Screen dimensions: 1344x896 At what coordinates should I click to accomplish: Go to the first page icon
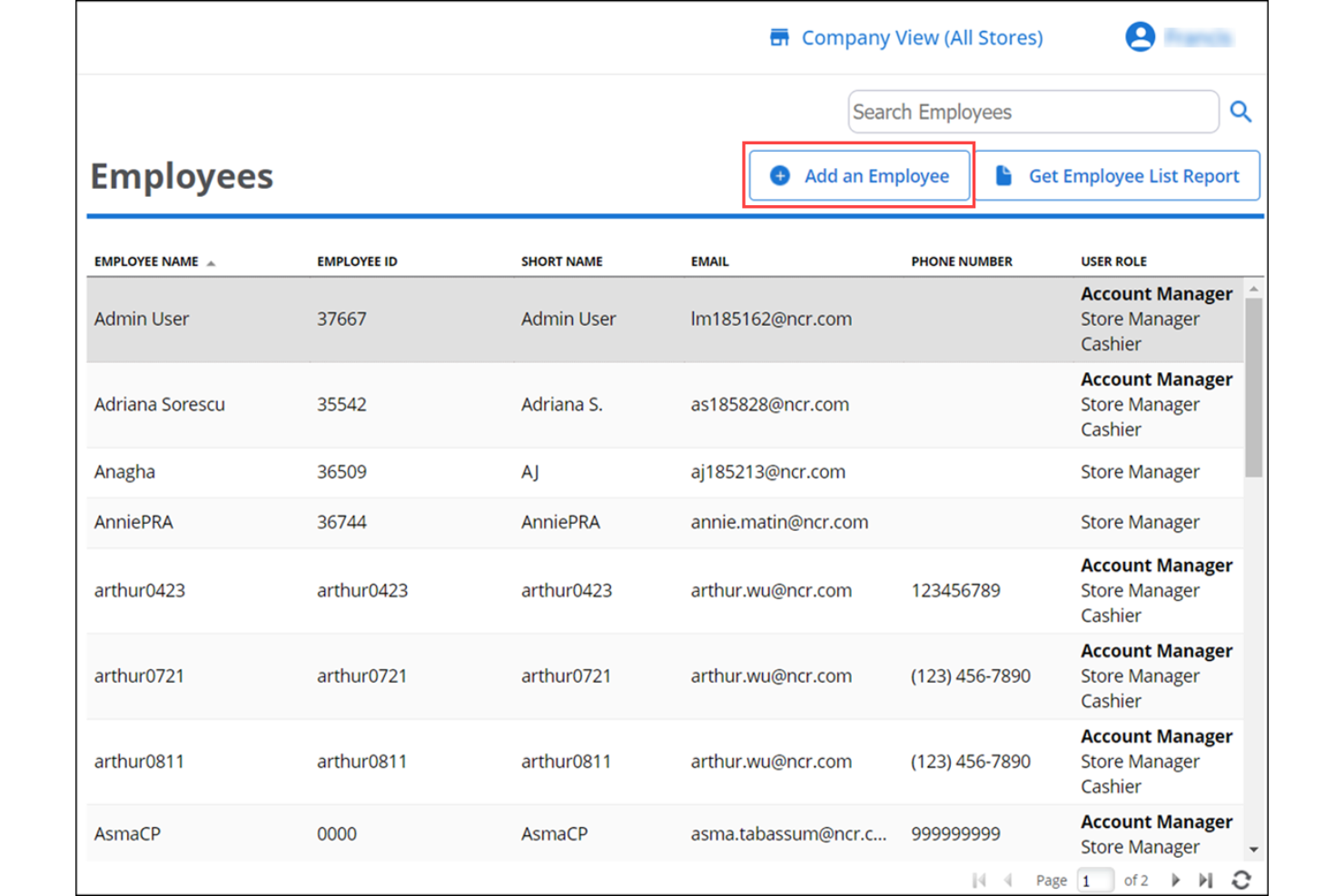click(978, 879)
